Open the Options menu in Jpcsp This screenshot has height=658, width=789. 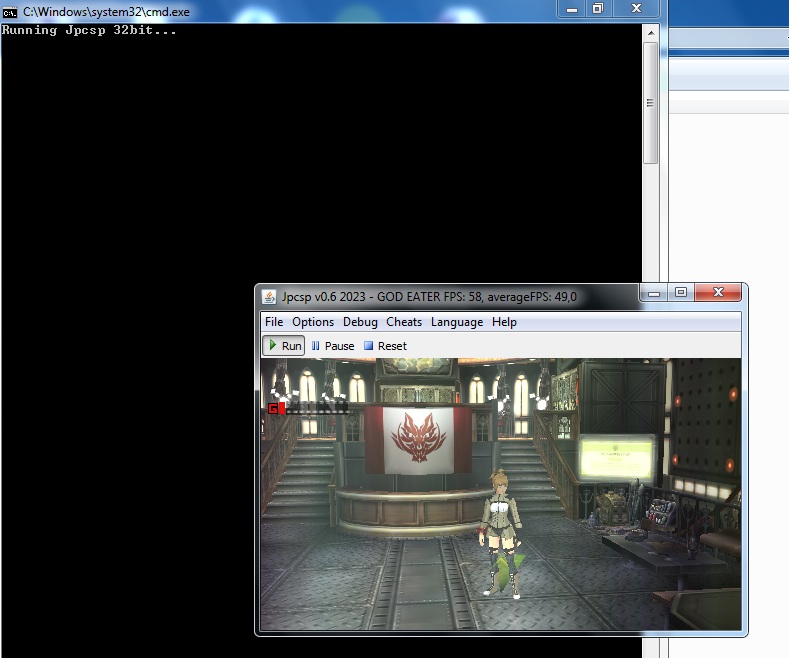pyautogui.click(x=312, y=322)
